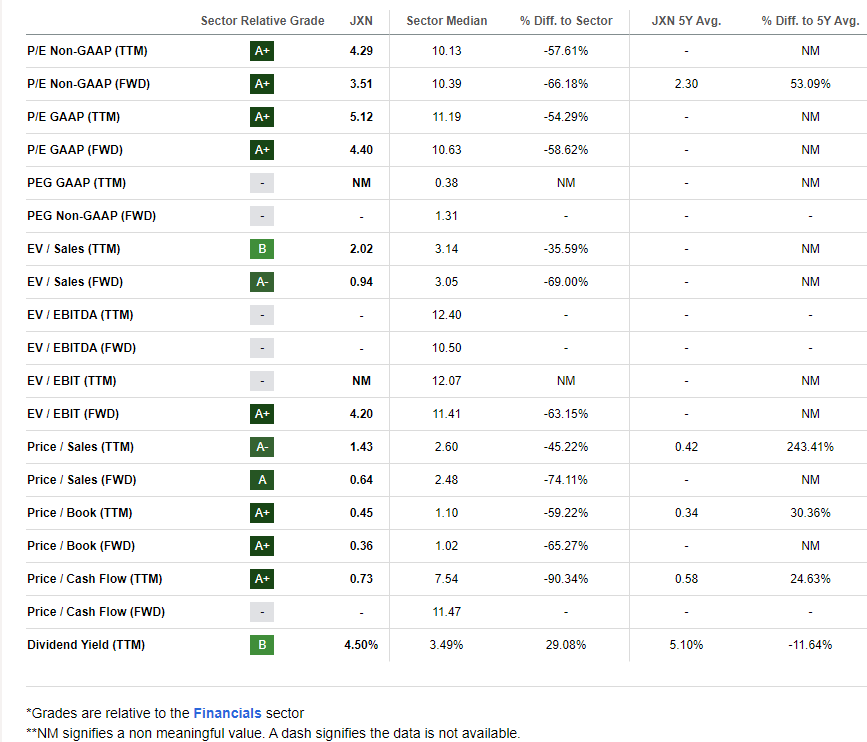
Task: Click the A+ badge for Price / Cash Flow (TTM)
Action: point(261,578)
